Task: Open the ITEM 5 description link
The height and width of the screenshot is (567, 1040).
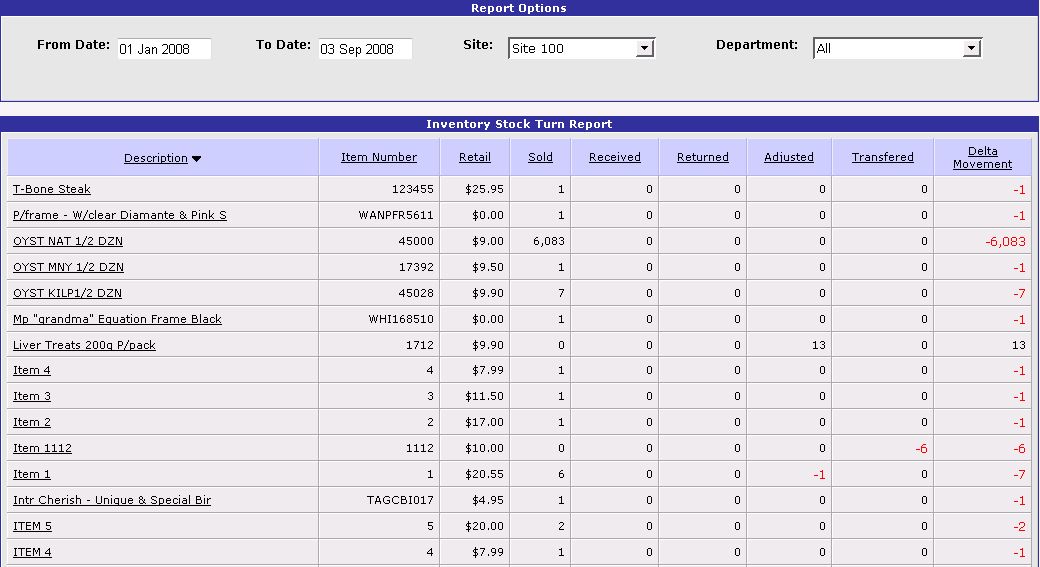Action: [32, 526]
